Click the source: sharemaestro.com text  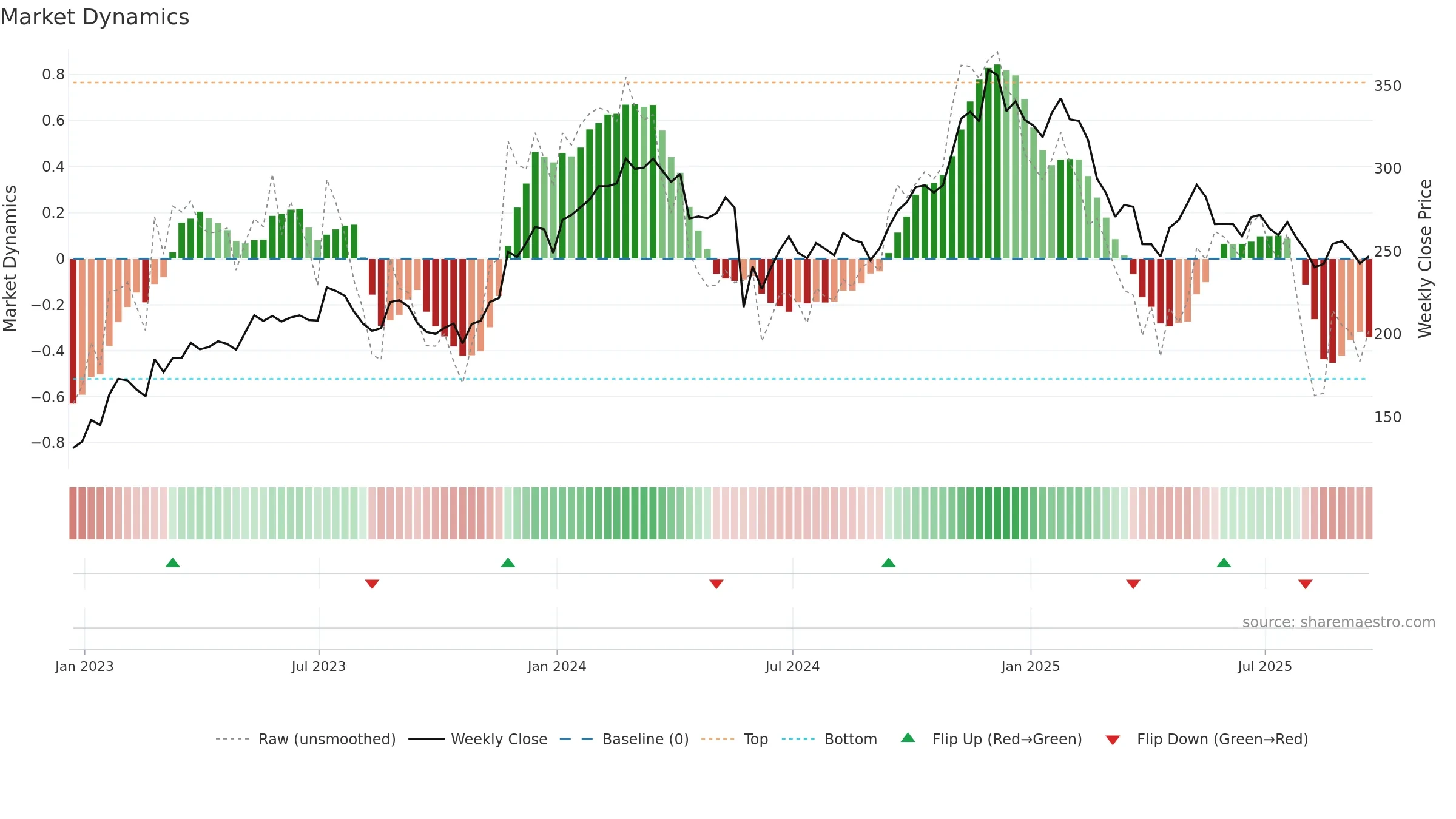point(1339,622)
